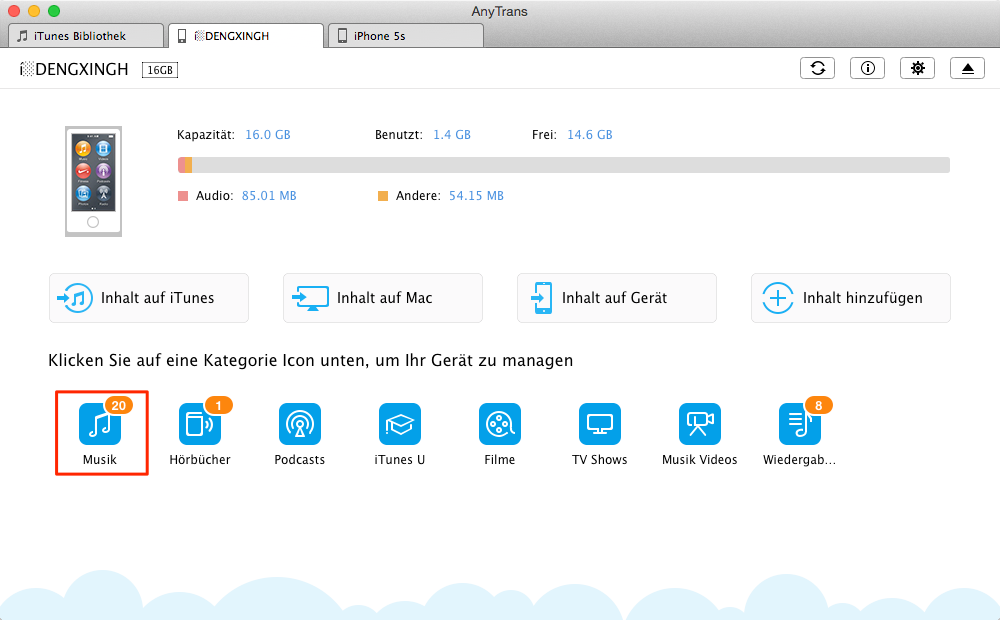Click the iPod device thumbnail
1000x620 pixels.
point(93,181)
